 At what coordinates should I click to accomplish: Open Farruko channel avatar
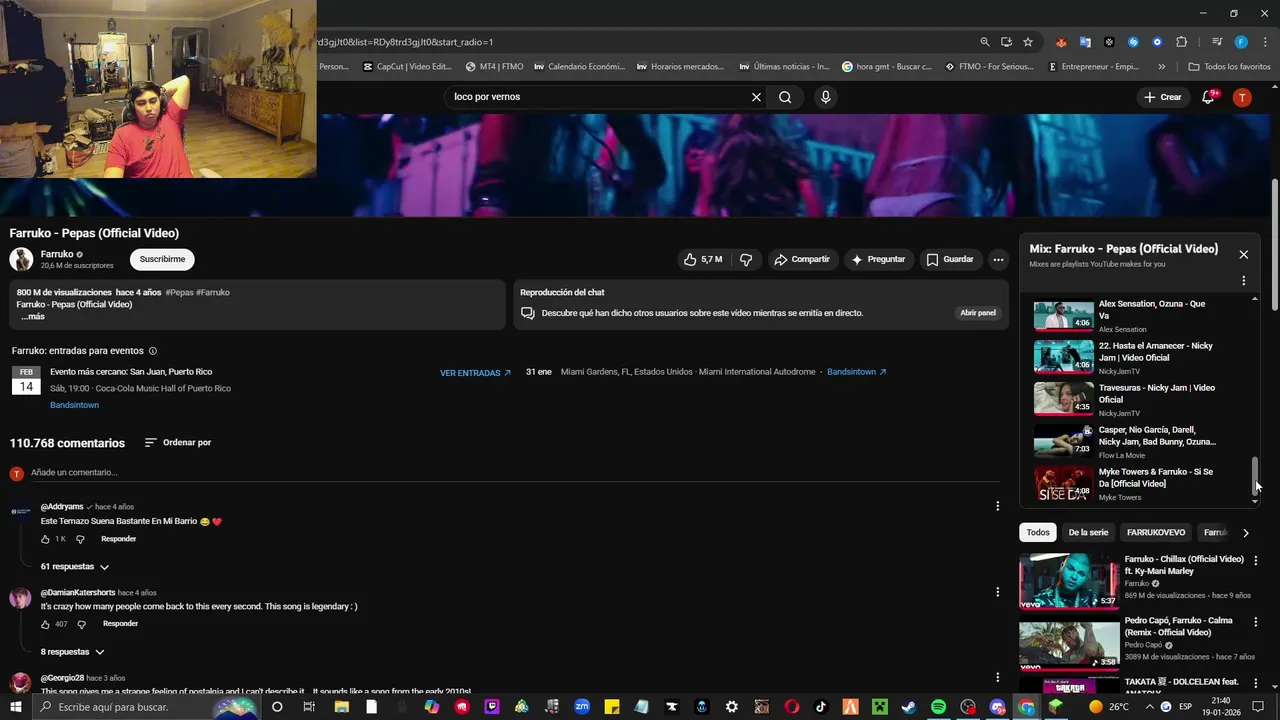(21, 259)
